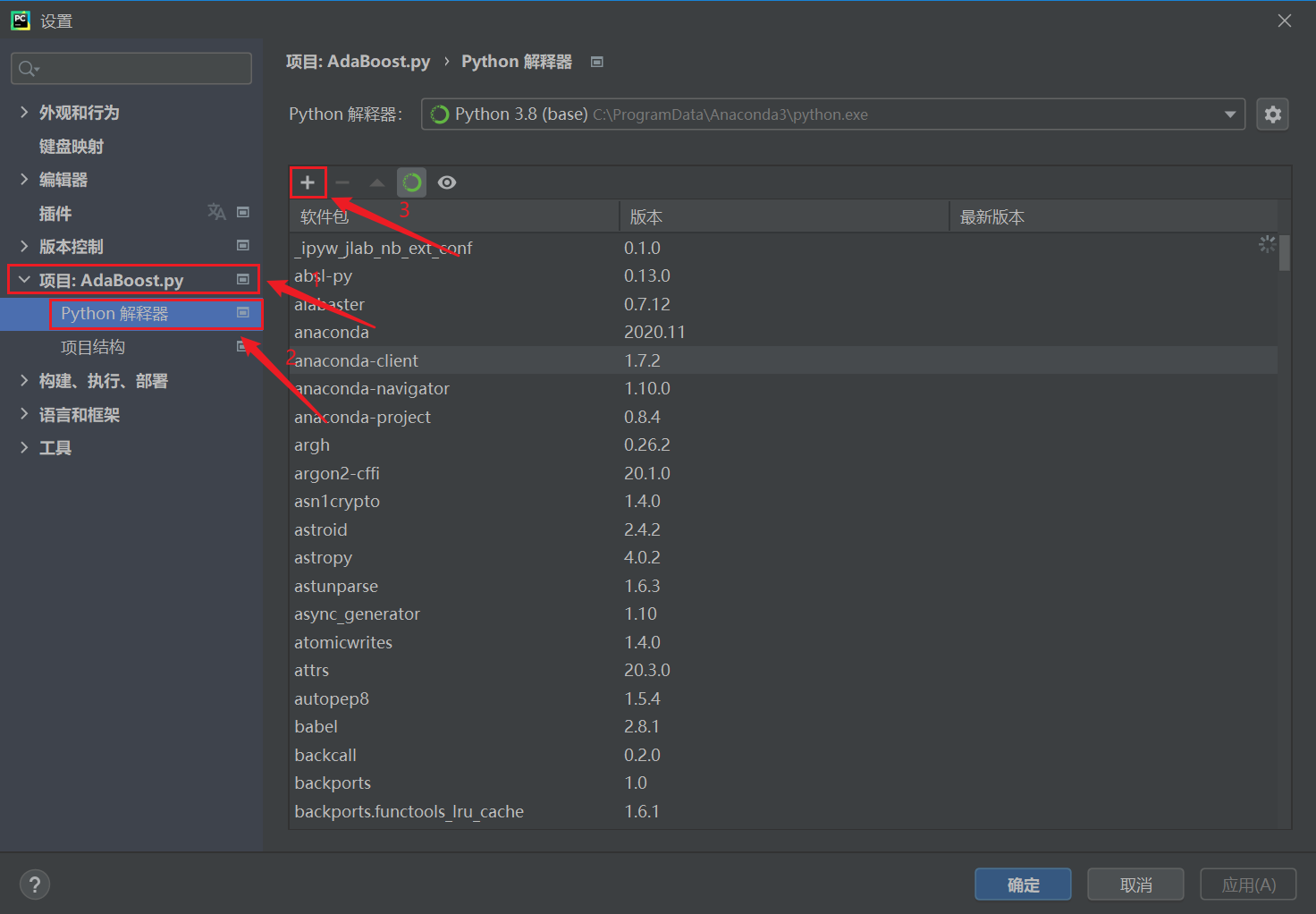This screenshot has height=914, width=1316.
Task: Click the add package plus icon
Action: point(308,182)
